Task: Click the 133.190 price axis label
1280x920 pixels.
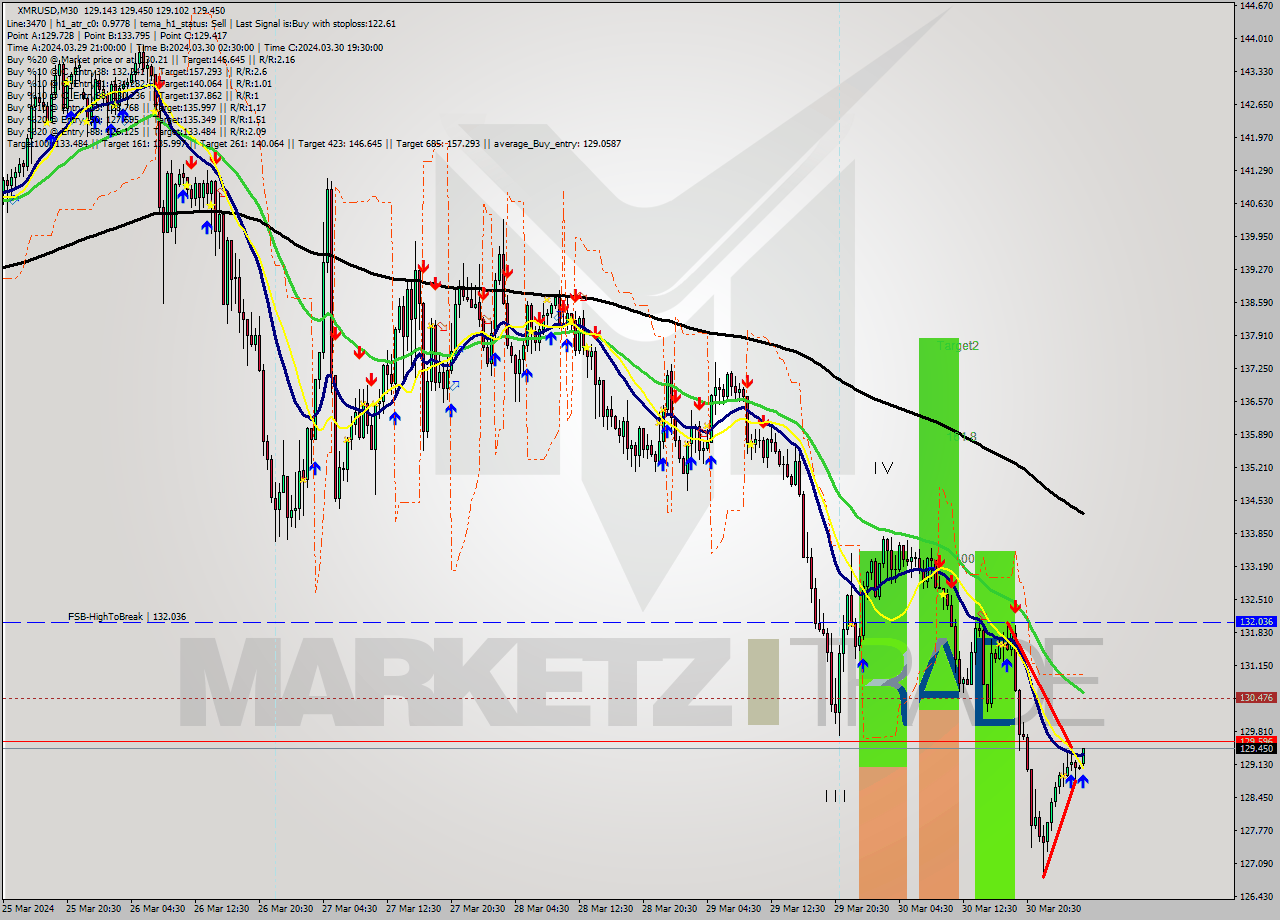Action: (1256, 566)
